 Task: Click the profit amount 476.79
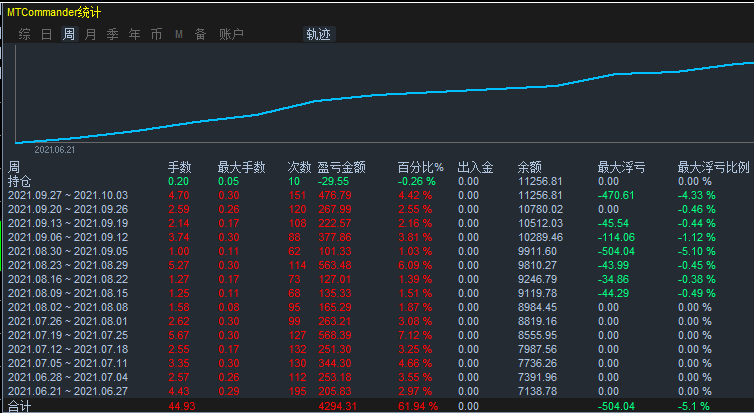coord(335,195)
